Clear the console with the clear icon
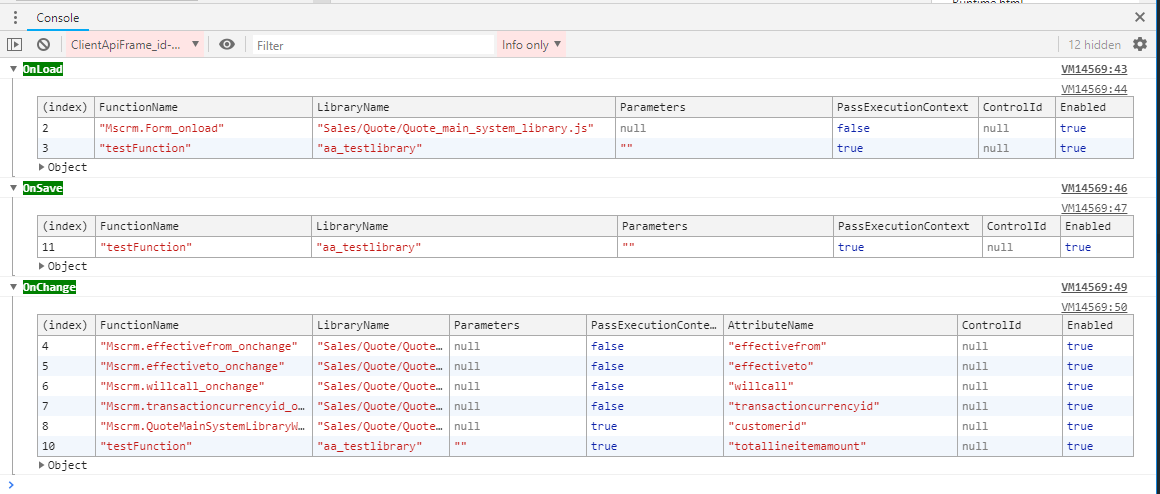Viewport: 1160px width, 494px height. click(x=43, y=44)
